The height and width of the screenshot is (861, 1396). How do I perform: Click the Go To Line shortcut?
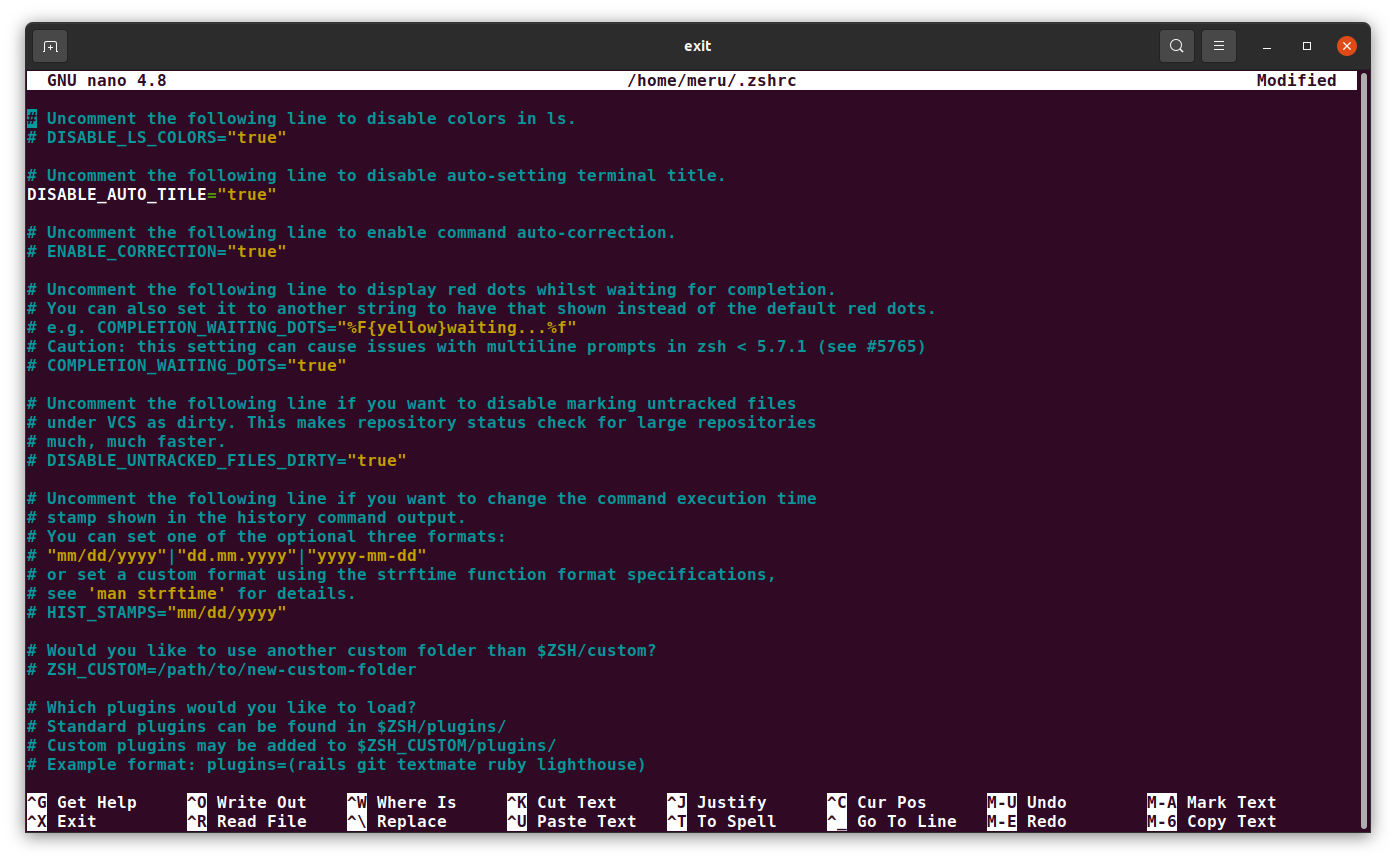pos(906,821)
